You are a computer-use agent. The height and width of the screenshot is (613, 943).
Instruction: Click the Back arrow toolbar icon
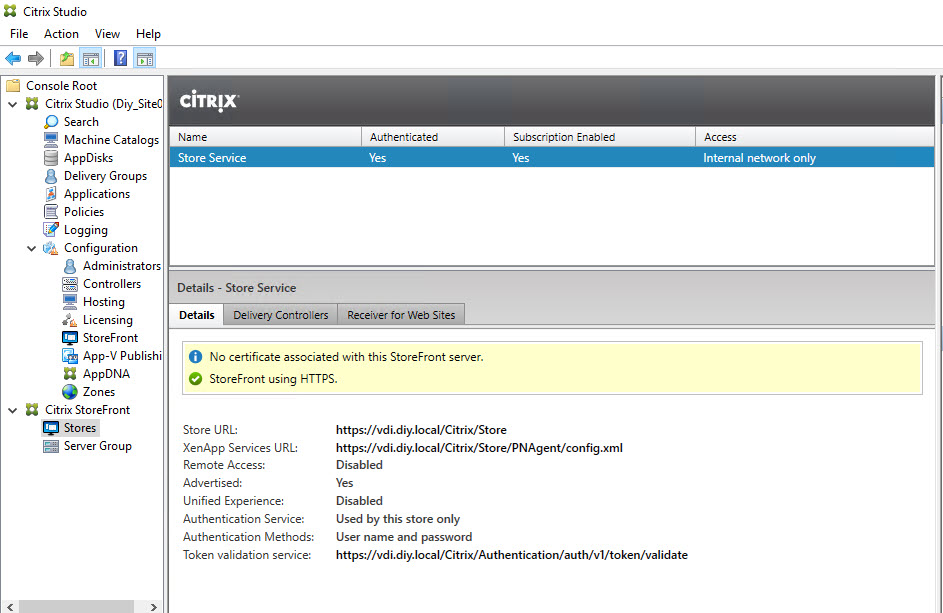(x=14, y=59)
